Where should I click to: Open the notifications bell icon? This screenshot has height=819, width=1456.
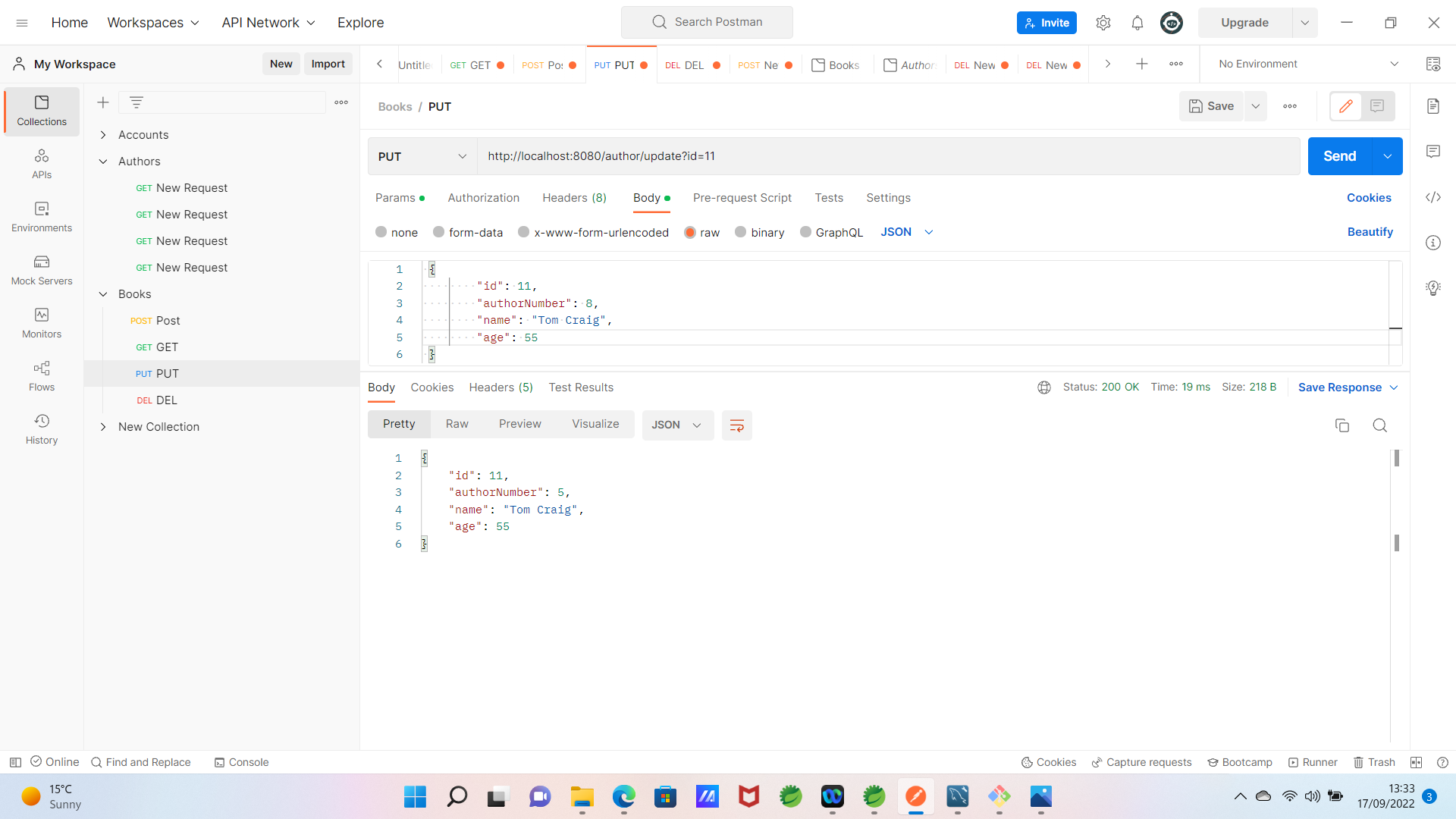(1137, 23)
